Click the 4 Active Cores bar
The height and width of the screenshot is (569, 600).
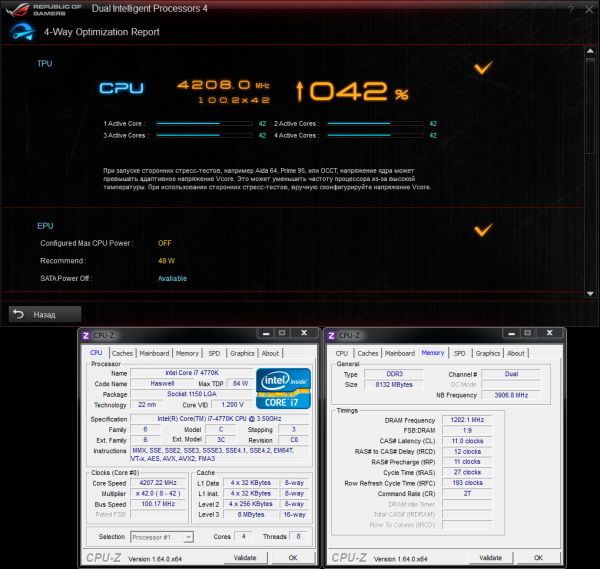point(375,135)
